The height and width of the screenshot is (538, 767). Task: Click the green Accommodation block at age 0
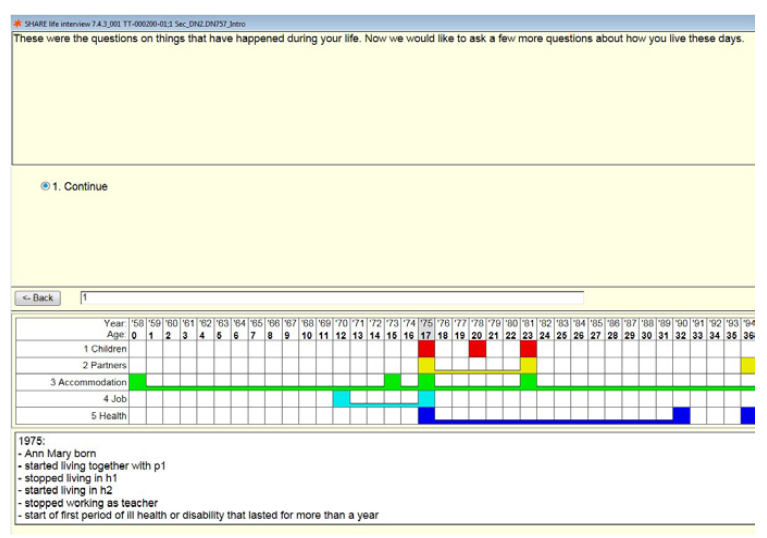pyautogui.click(x=138, y=381)
